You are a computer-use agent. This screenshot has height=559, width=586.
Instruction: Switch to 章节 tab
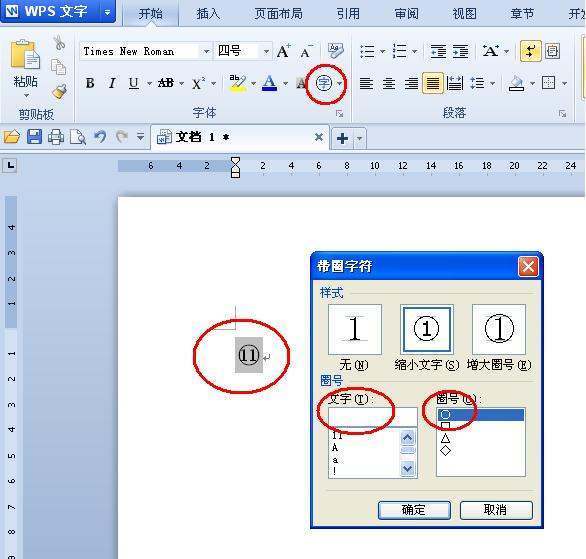click(x=522, y=14)
